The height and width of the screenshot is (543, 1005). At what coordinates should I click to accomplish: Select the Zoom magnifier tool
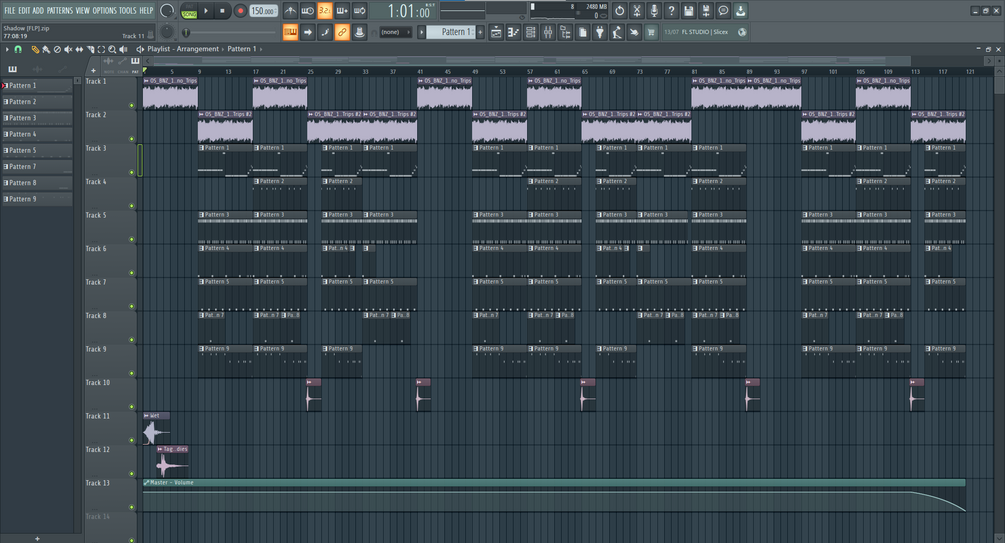[112, 49]
